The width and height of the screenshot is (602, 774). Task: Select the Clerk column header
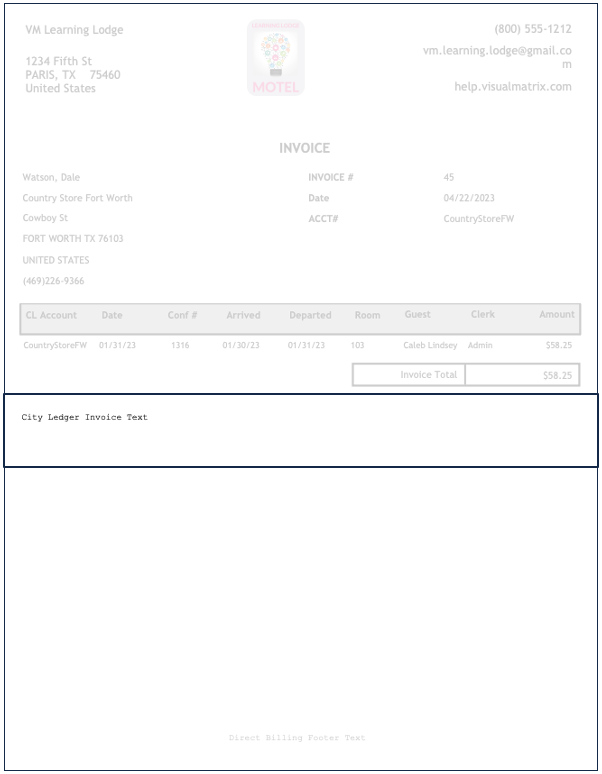click(x=482, y=314)
